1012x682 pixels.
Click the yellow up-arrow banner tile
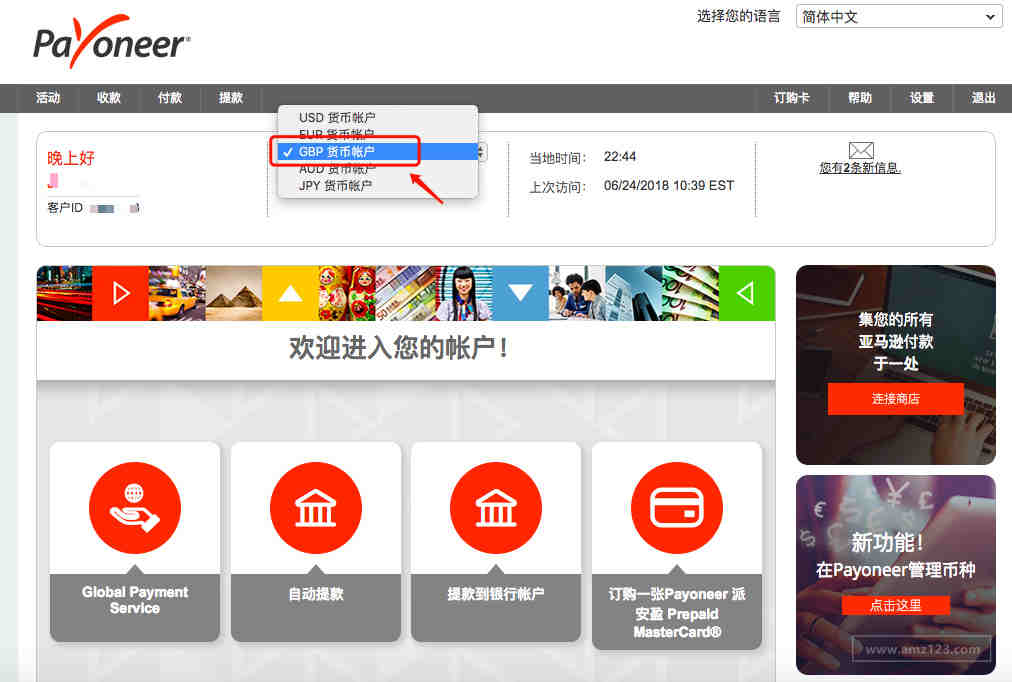pyautogui.click(x=290, y=293)
